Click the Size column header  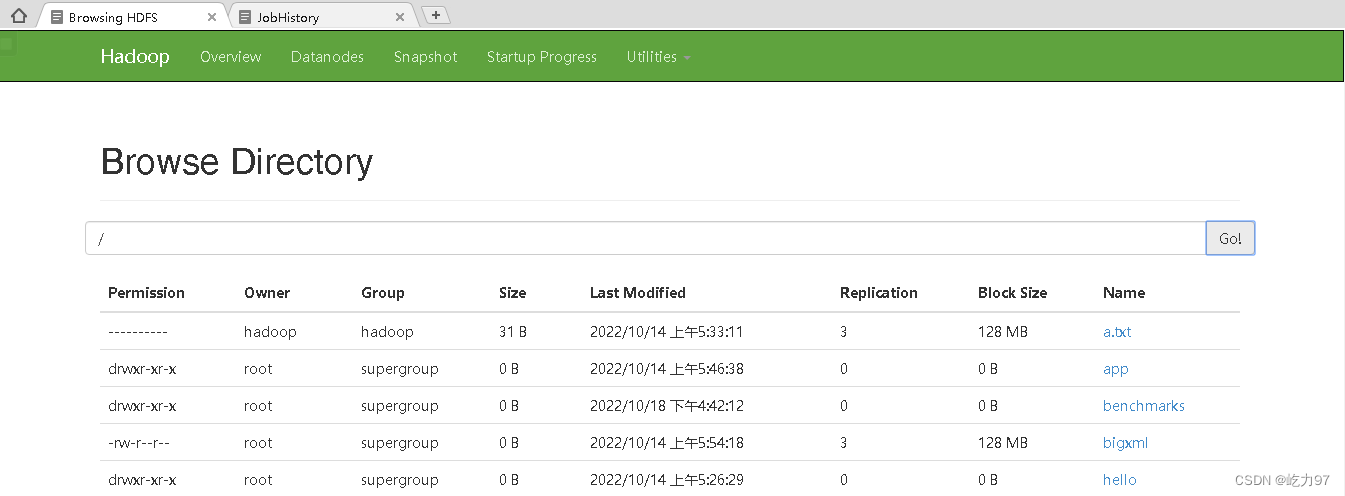[512, 293]
